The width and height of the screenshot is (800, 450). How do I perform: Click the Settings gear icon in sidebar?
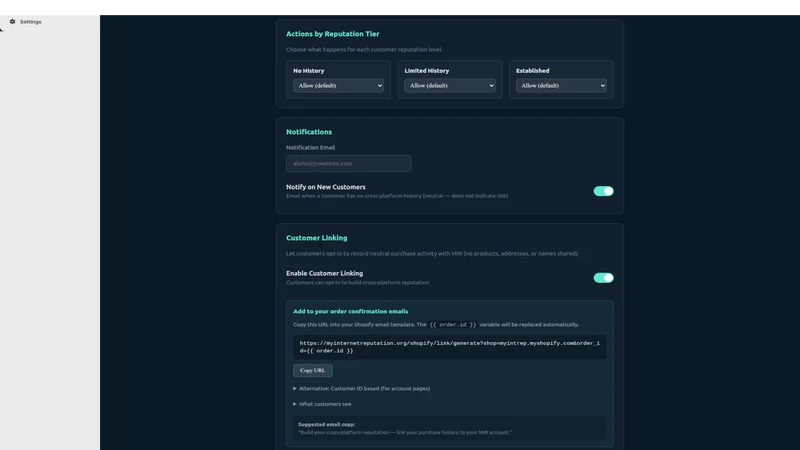point(12,22)
